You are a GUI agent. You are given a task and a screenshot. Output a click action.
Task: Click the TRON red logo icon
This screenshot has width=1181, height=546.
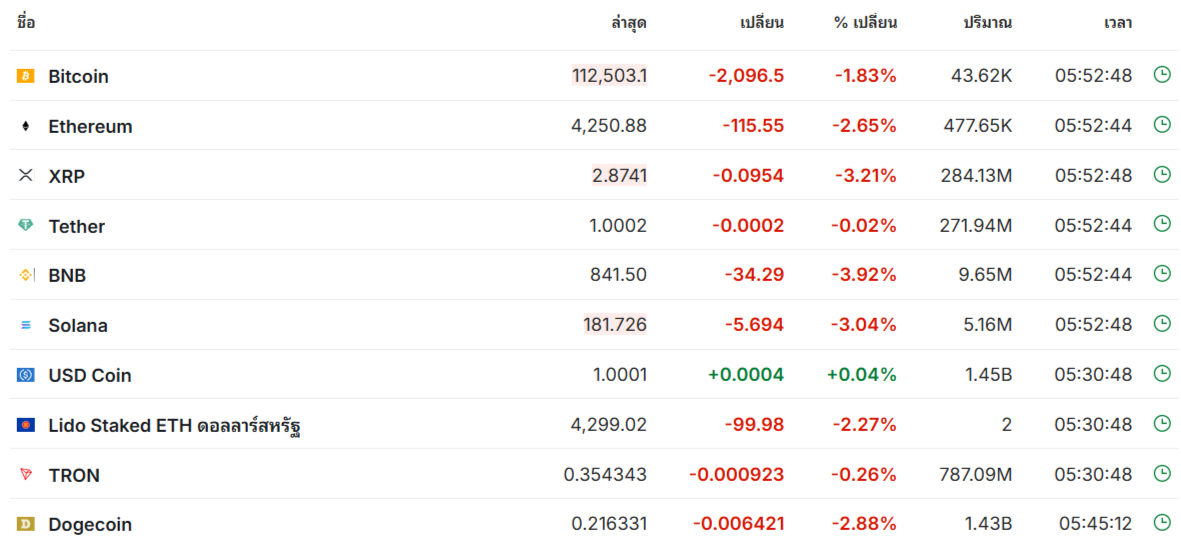[x=26, y=474]
